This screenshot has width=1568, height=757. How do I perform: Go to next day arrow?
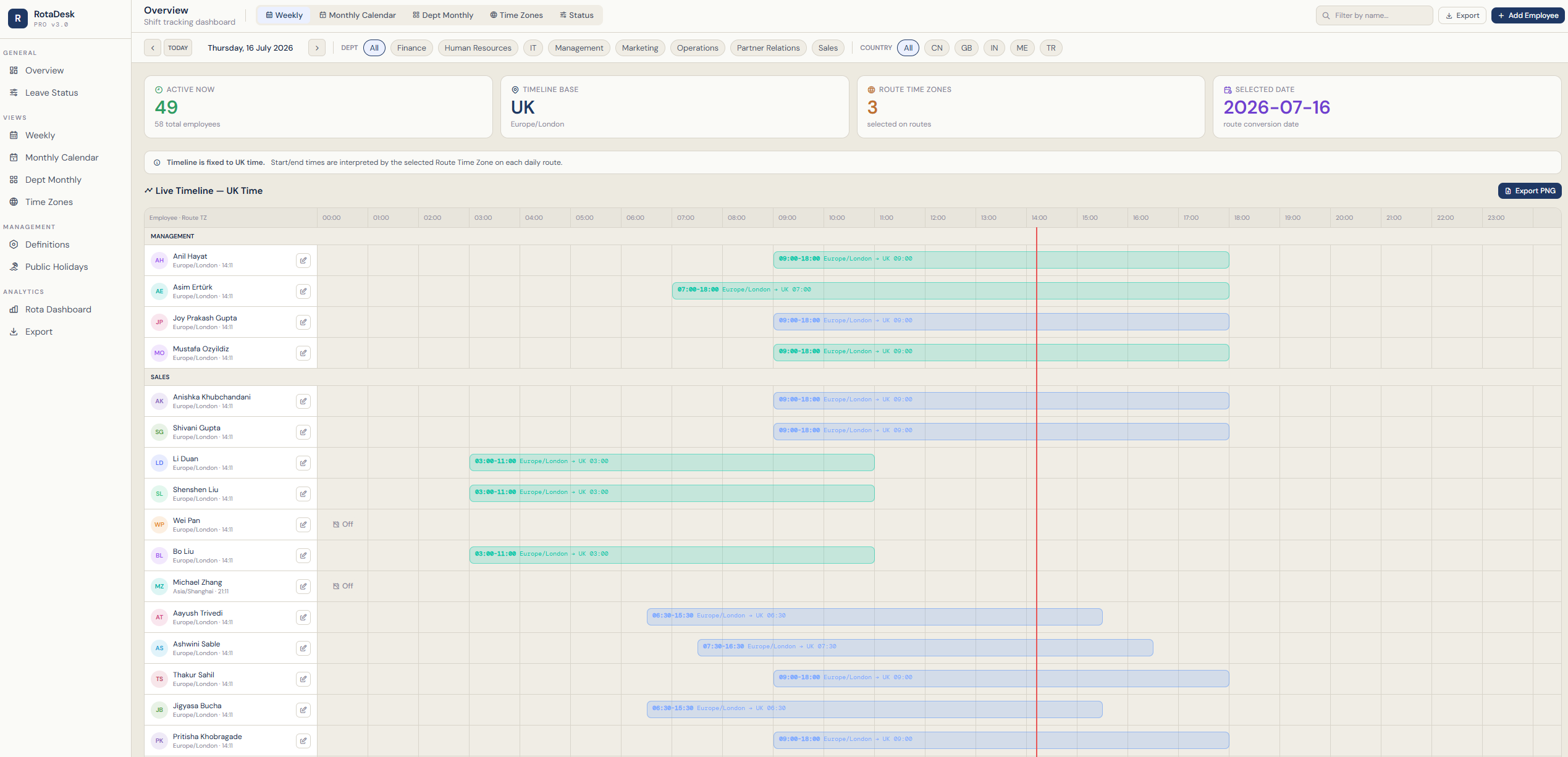click(x=317, y=48)
